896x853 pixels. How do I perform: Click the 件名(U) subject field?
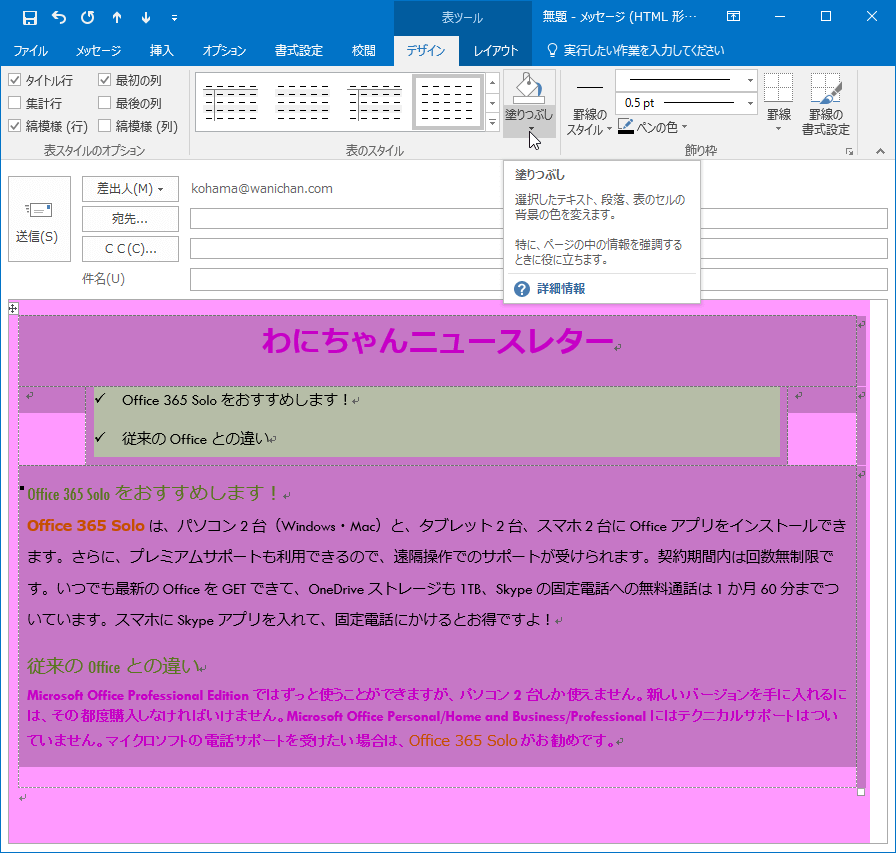538,279
